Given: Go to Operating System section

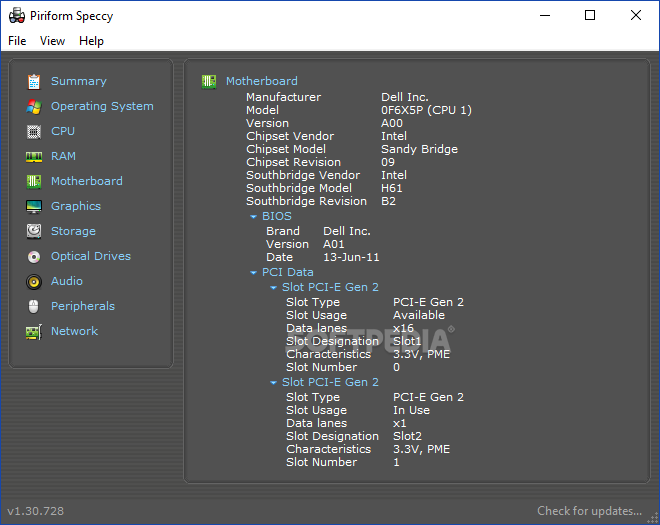Looking at the screenshot, I should [x=102, y=106].
